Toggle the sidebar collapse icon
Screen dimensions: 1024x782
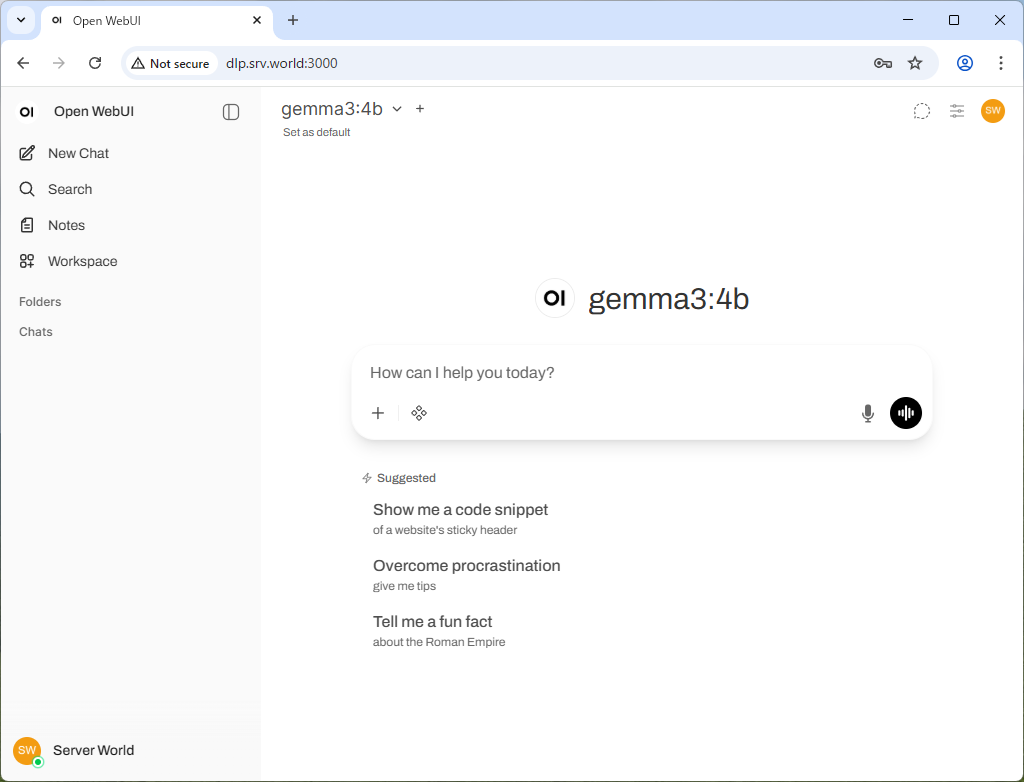click(x=231, y=112)
